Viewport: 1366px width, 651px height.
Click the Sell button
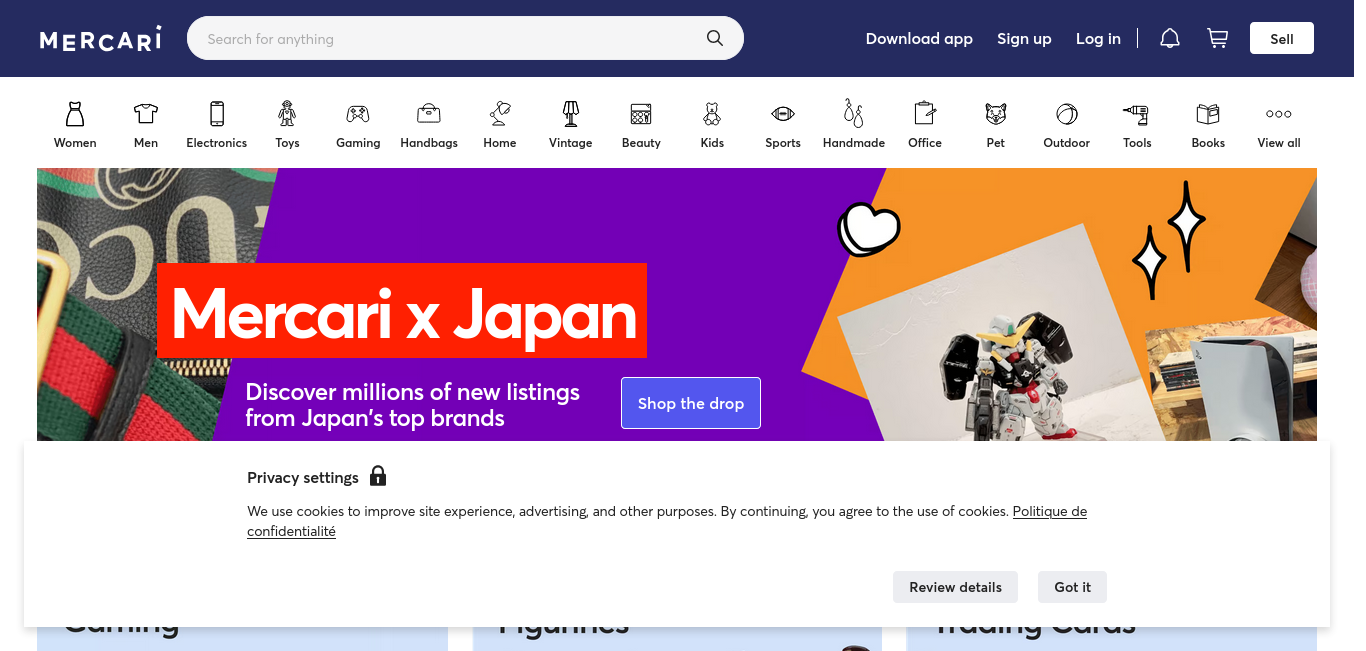pyautogui.click(x=1282, y=38)
